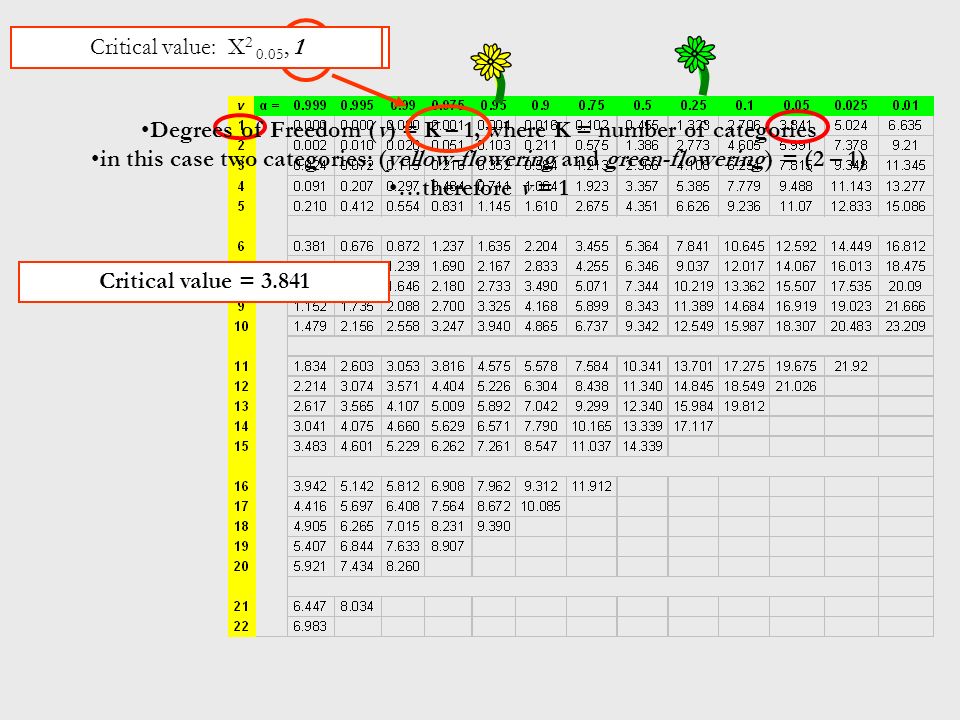960x720 pixels.
Task: Click the cell containing 13.277
Action: point(905,186)
